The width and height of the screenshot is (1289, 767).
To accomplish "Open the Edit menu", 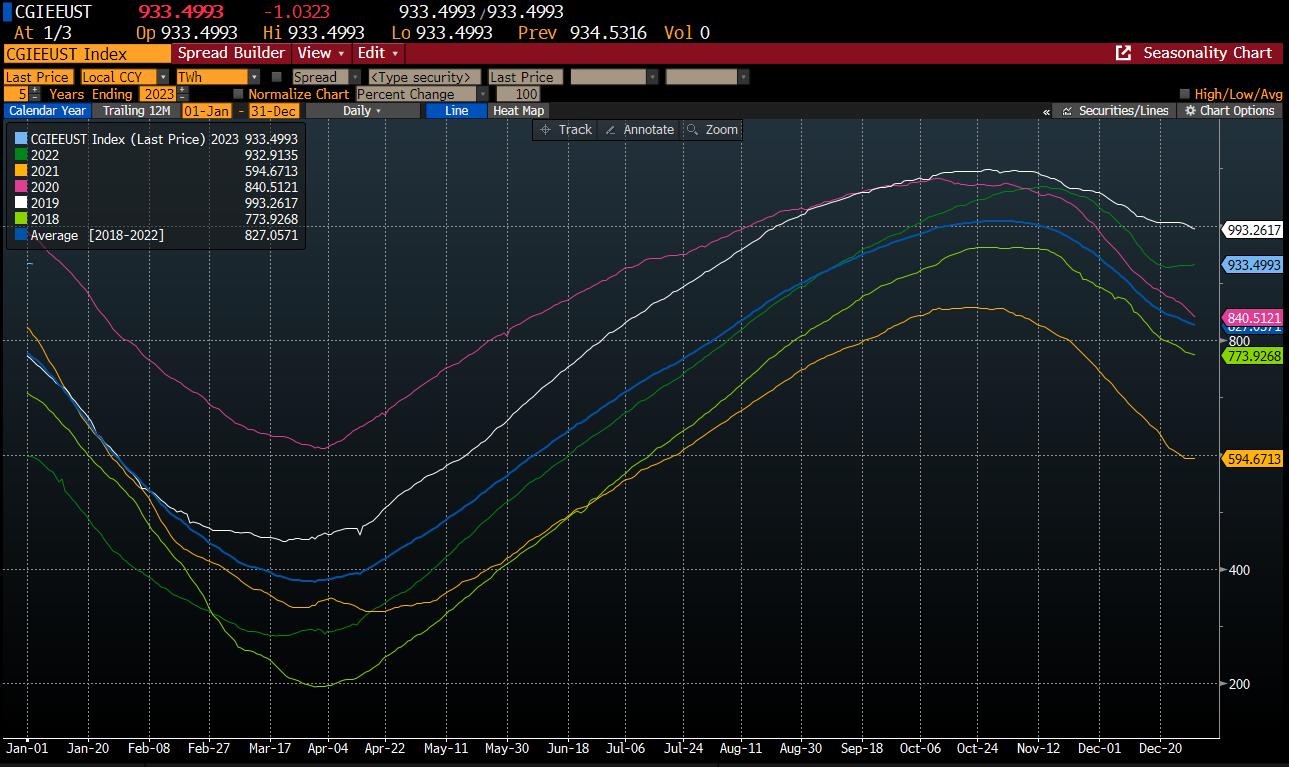I will coord(378,53).
